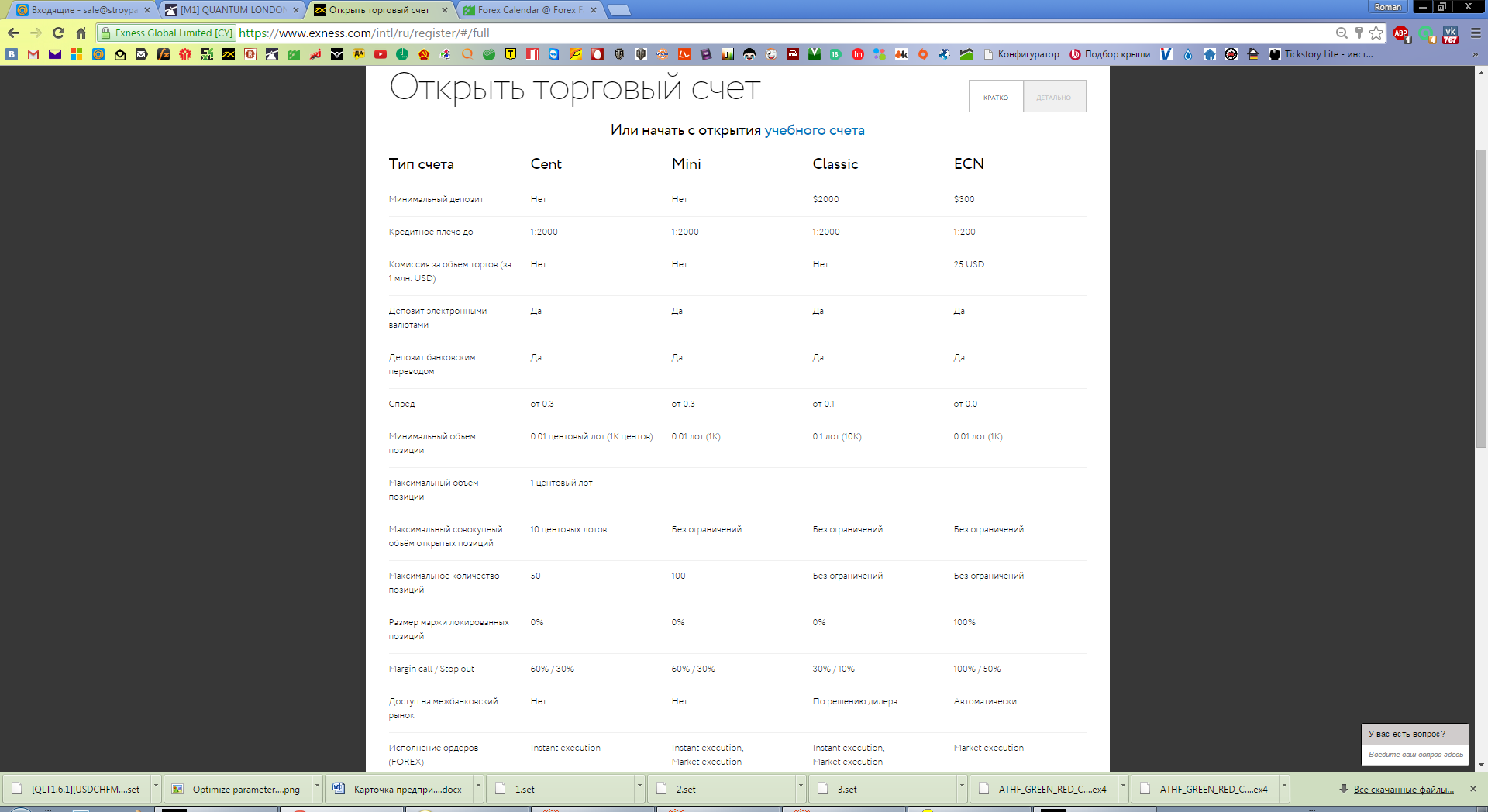Open the TeamViewer bookmark icon
This screenshot has height=812, width=1488.
click(x=554, y=54)
